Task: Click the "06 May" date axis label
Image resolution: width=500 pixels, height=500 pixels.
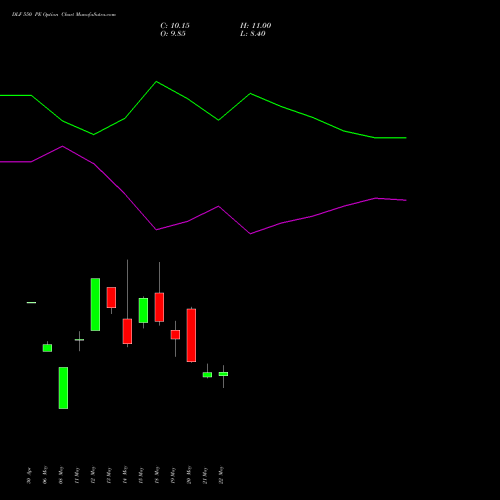Action: tap(45, 475)
